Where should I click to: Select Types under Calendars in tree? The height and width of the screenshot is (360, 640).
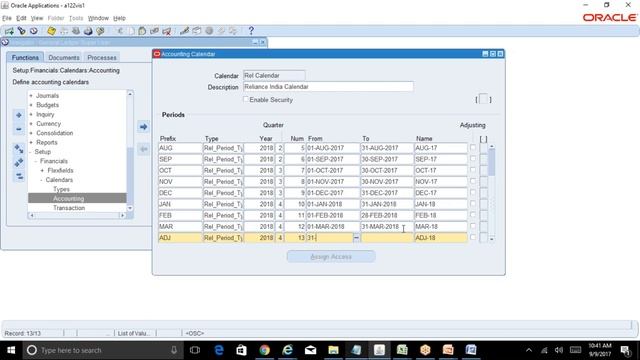click(61, 189)
